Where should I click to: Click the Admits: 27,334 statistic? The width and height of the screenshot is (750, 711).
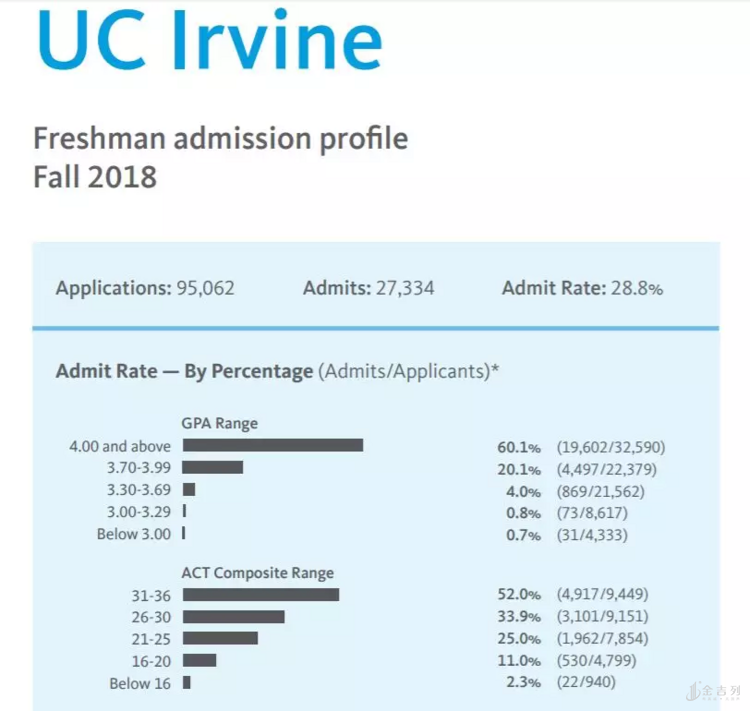tap(368, 289)
